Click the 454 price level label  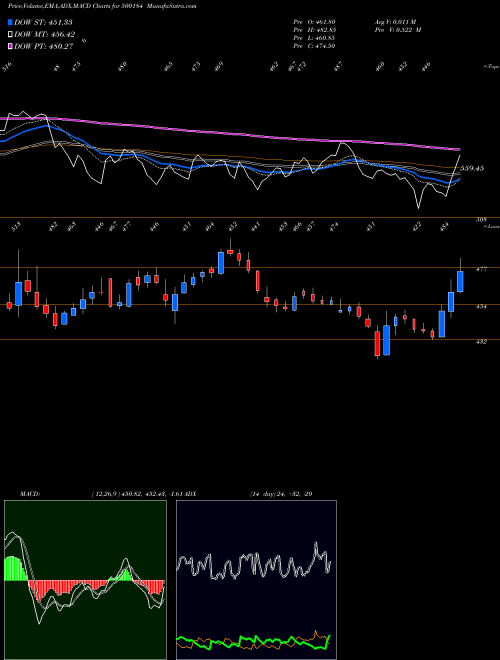(481, 307)
